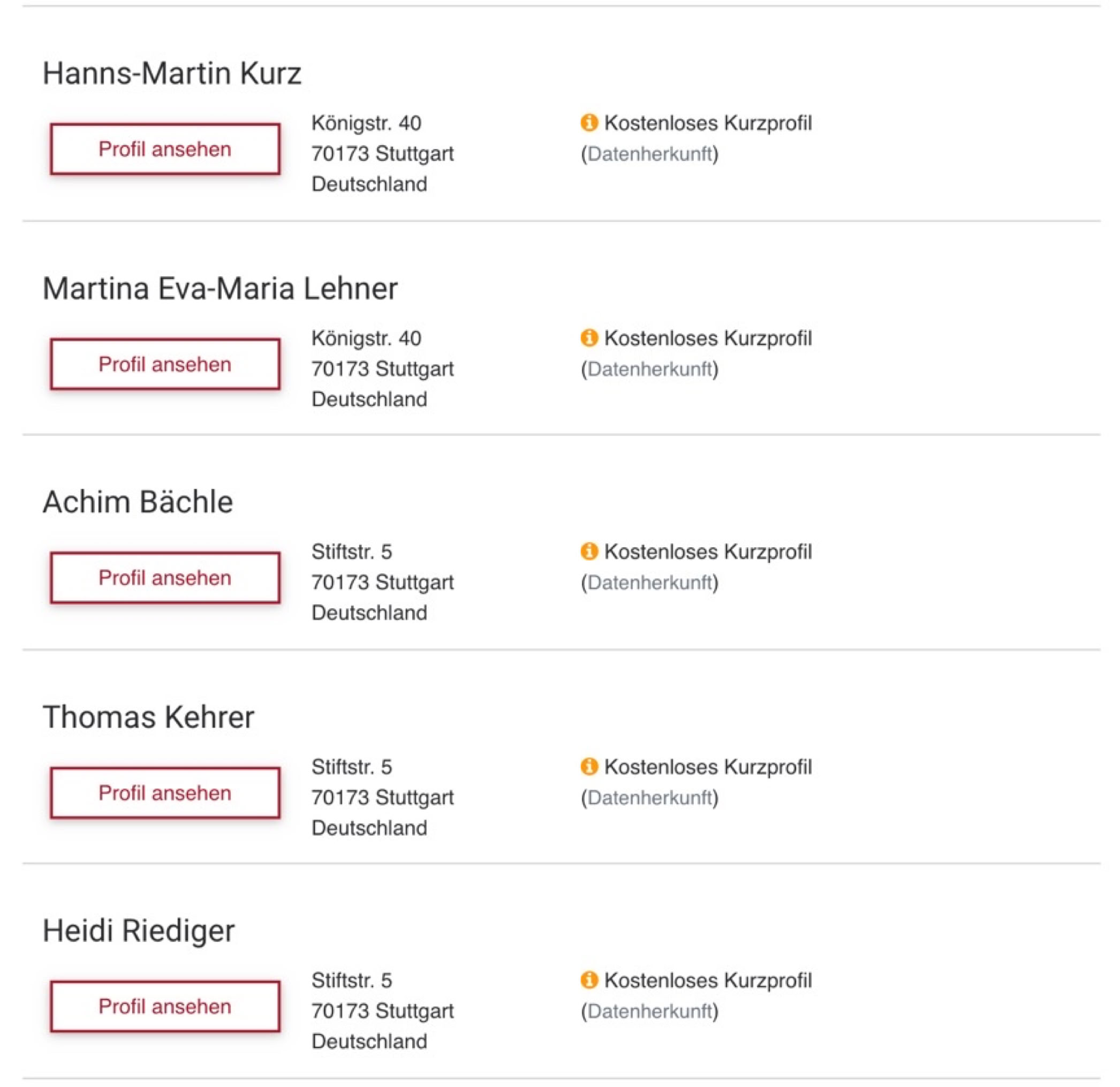Open Martina Eva-Maria Lehner's profile button
This screenshot has height=1087, width=1120.
click(165, 364)
